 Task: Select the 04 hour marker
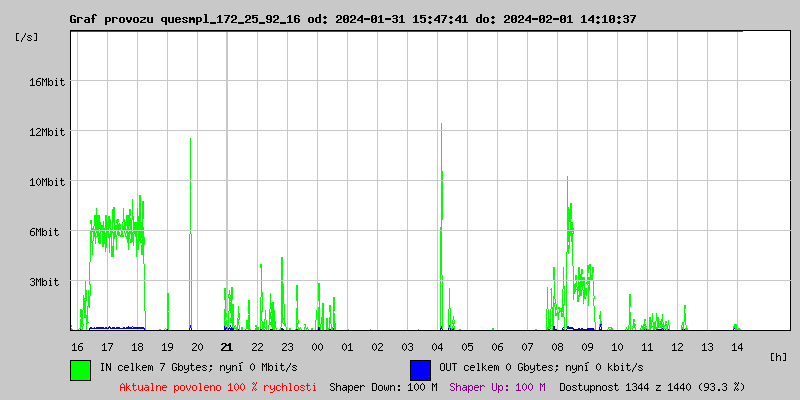click(437, 347)
